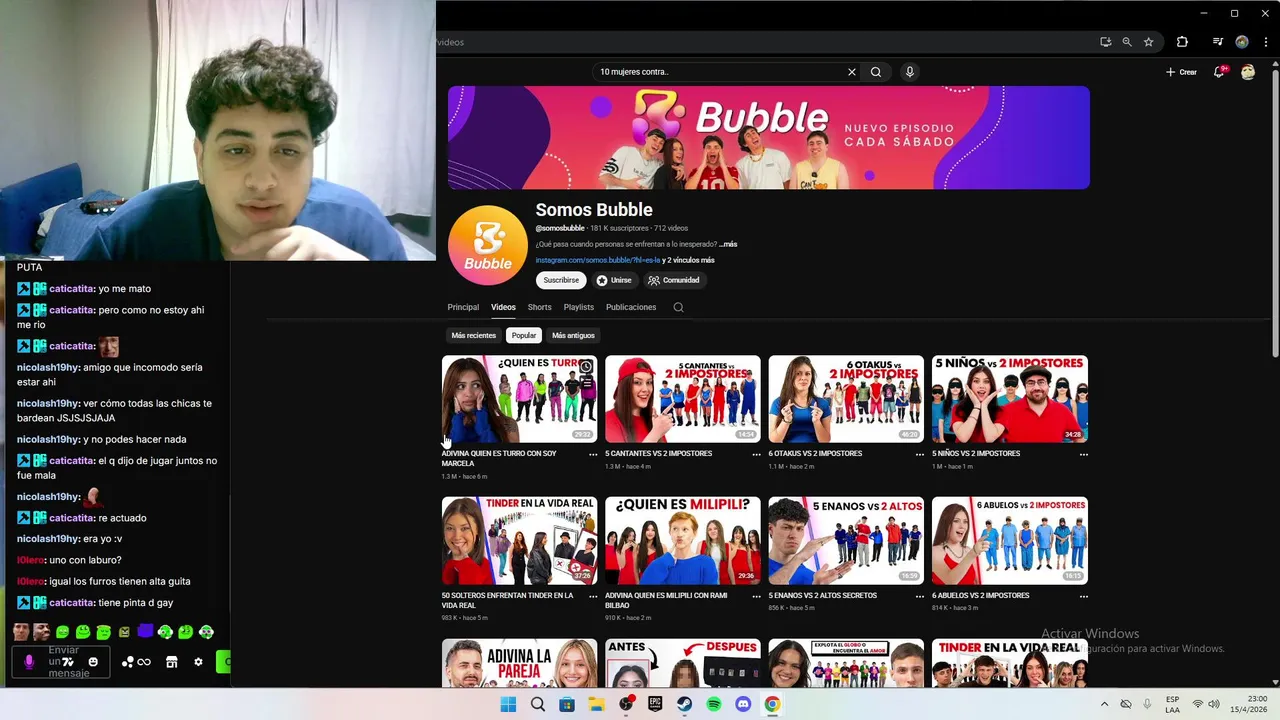Click the infinity icon in chat bar
Viewport: 1280px width, 720px height.
[144, 662]
